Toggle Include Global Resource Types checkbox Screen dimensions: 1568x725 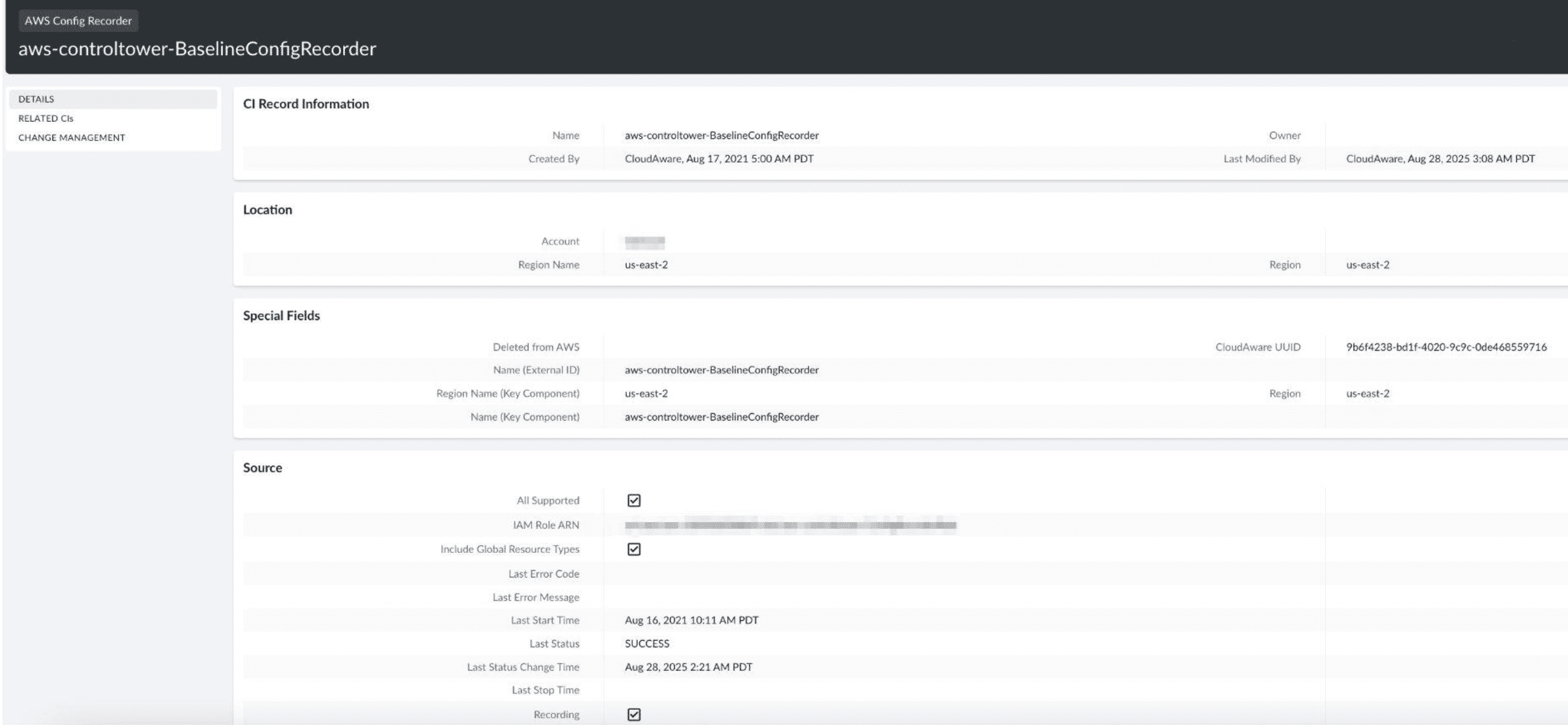(634, 549)
